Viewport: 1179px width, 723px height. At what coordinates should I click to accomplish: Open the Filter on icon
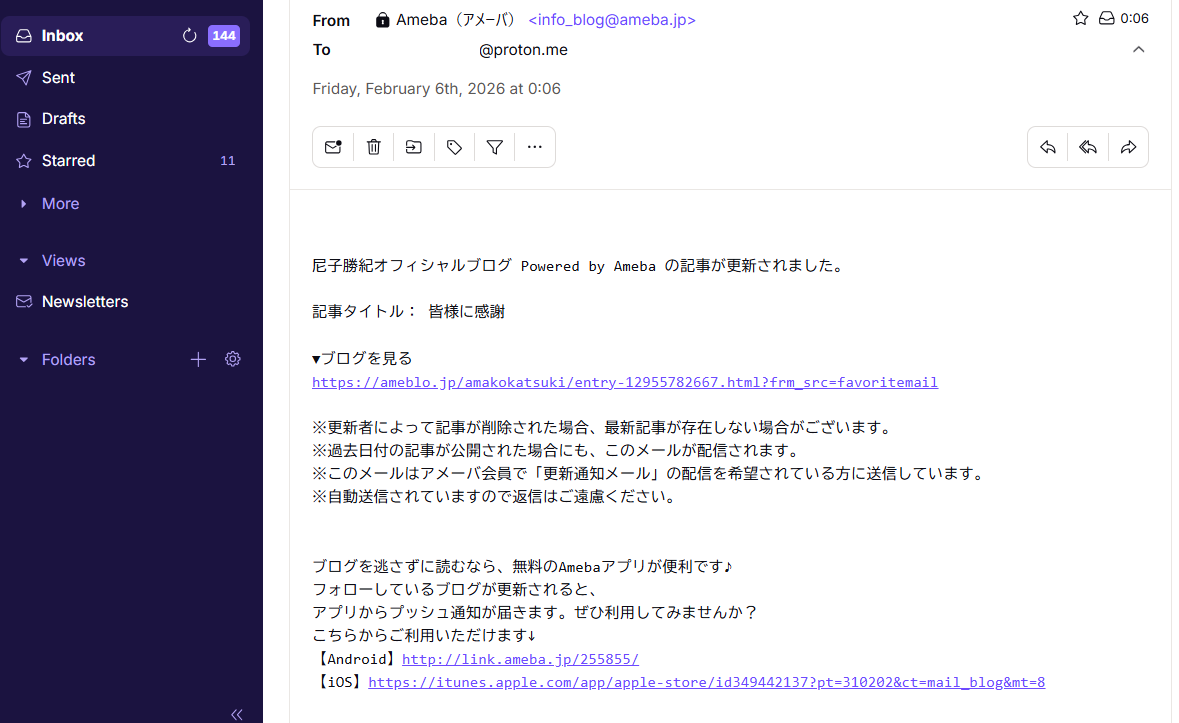(x=494, y=147)
